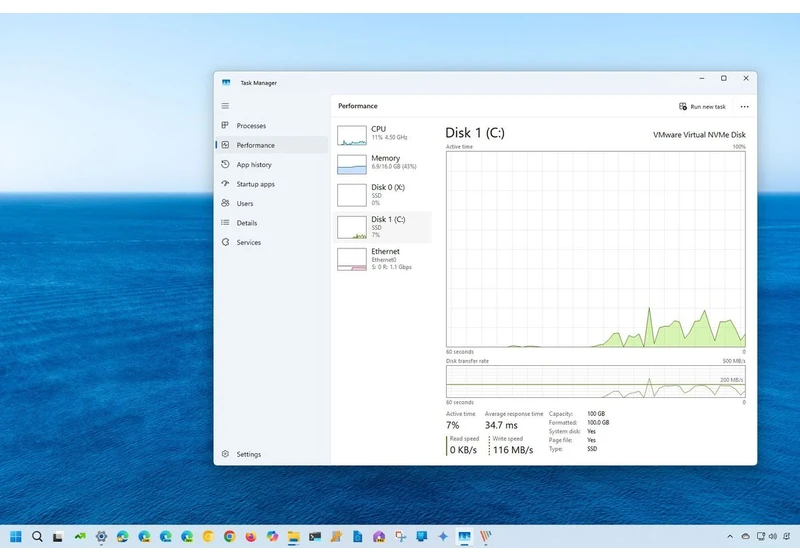
Task: Open the three-dot more options menu
Action: pyautogui.click(x=744, y=107)
